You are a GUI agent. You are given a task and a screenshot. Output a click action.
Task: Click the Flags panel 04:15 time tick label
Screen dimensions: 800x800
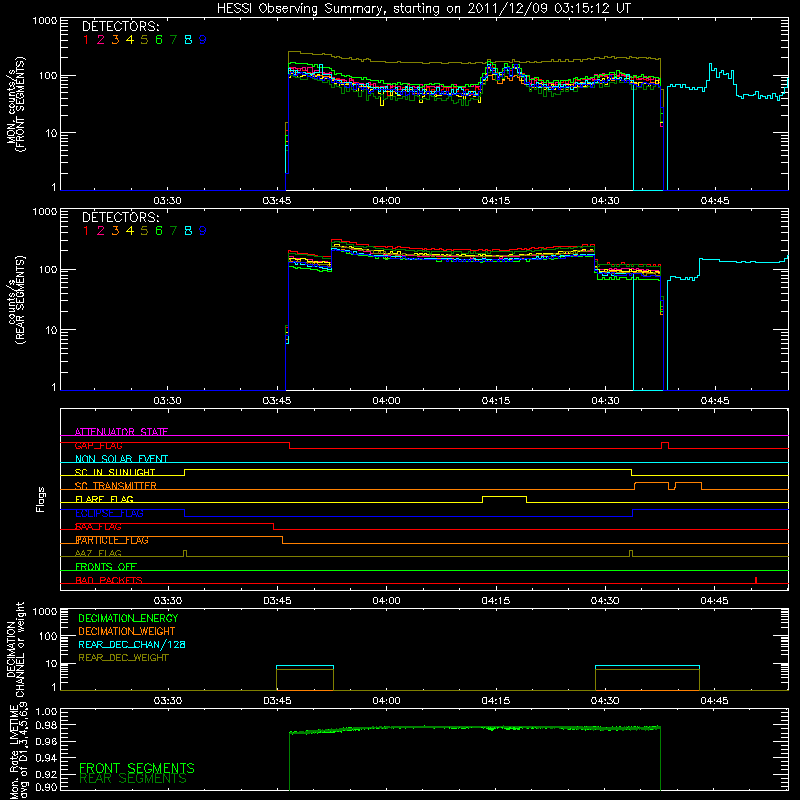coord(495,601)
